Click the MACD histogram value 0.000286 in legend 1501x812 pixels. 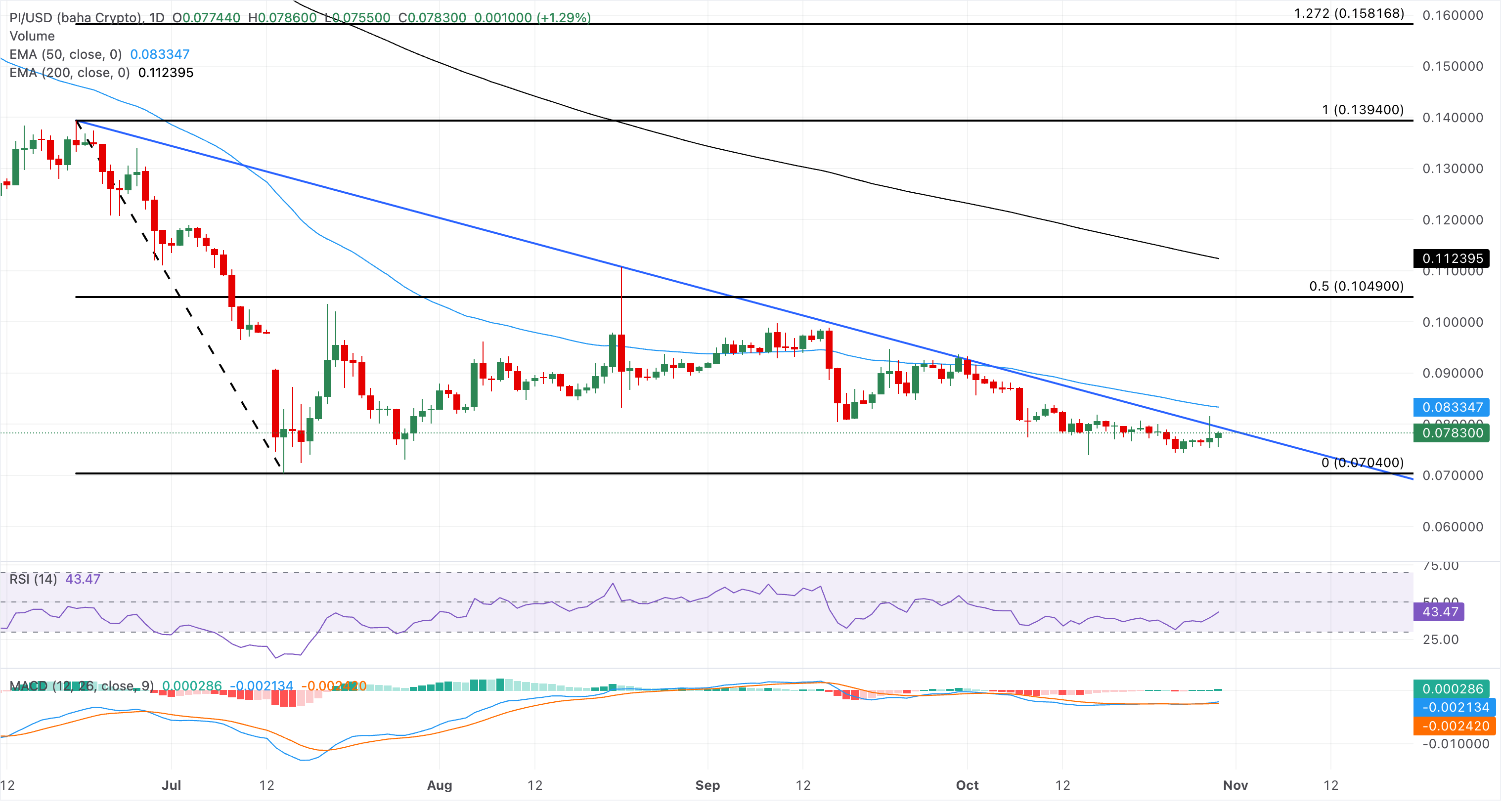(x=192, y=685)
